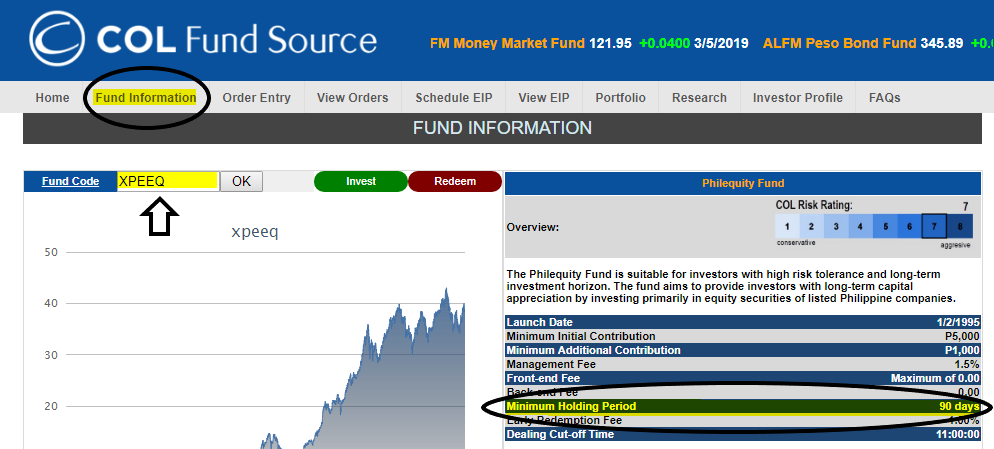Click the COL Risk Rating label

pos(814,205)
